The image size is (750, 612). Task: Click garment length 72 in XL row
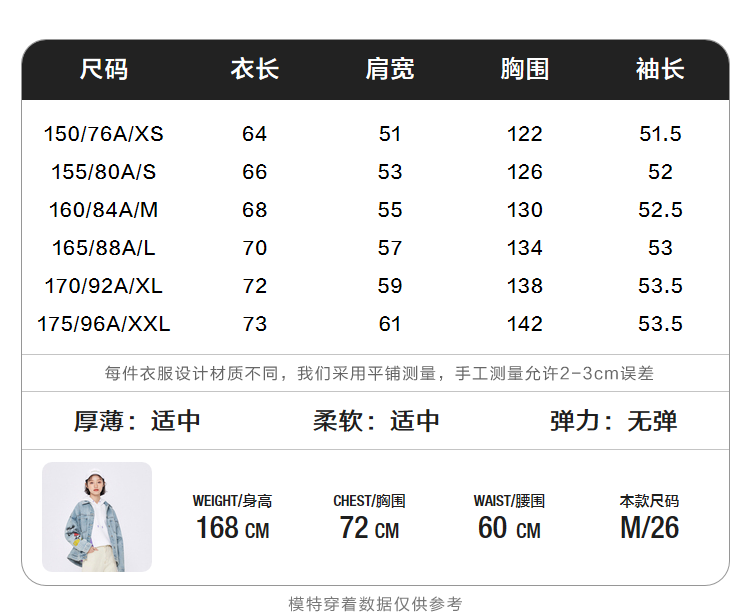254,286
